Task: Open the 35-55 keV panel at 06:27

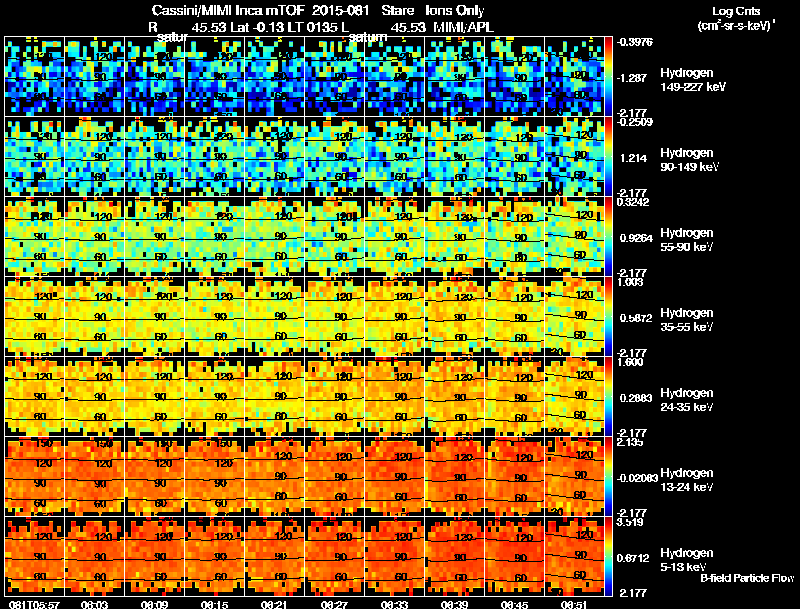Action: click(335, 317)
